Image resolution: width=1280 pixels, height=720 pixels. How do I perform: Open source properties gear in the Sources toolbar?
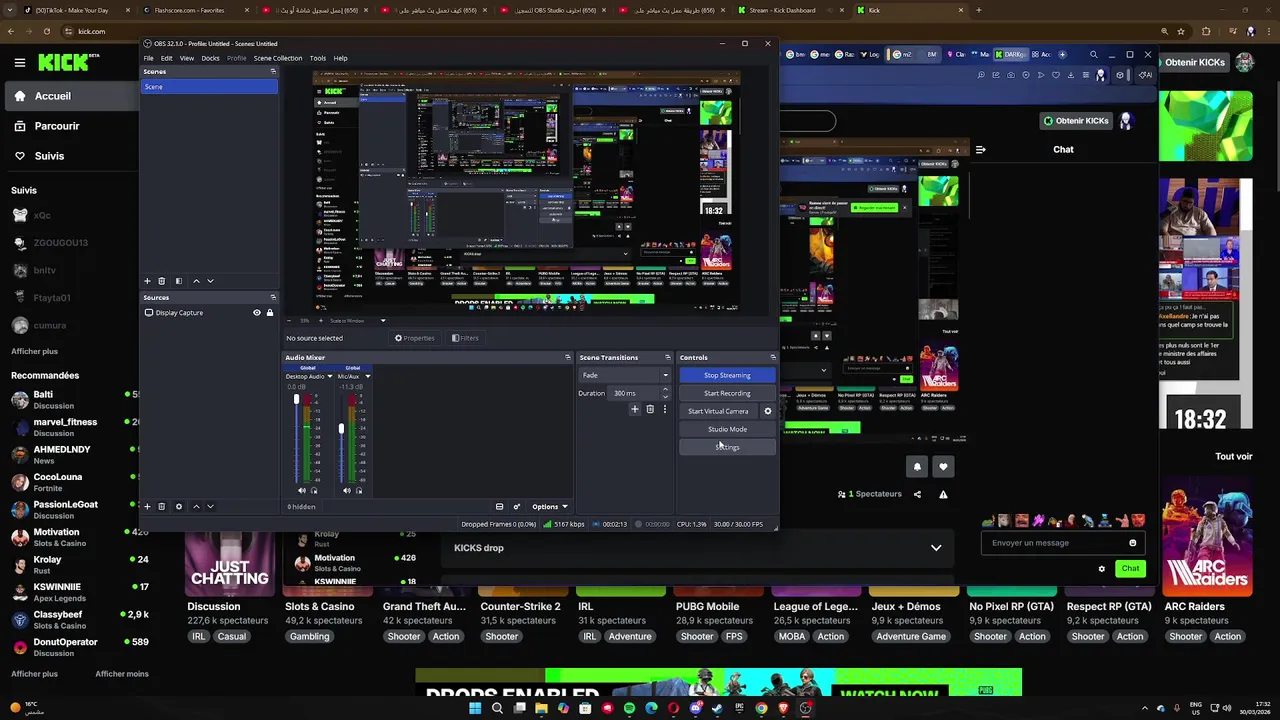179,506
